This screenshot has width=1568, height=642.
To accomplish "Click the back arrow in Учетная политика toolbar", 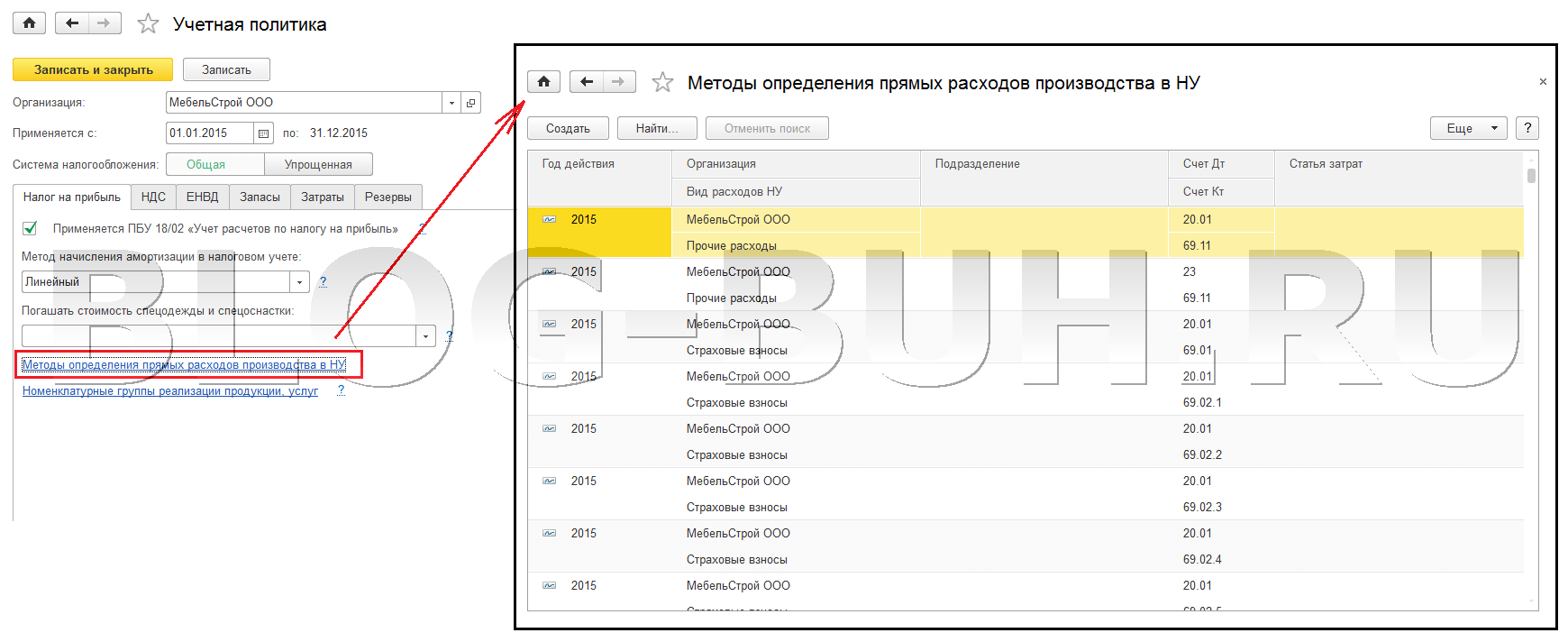I will tap(72, 23).
